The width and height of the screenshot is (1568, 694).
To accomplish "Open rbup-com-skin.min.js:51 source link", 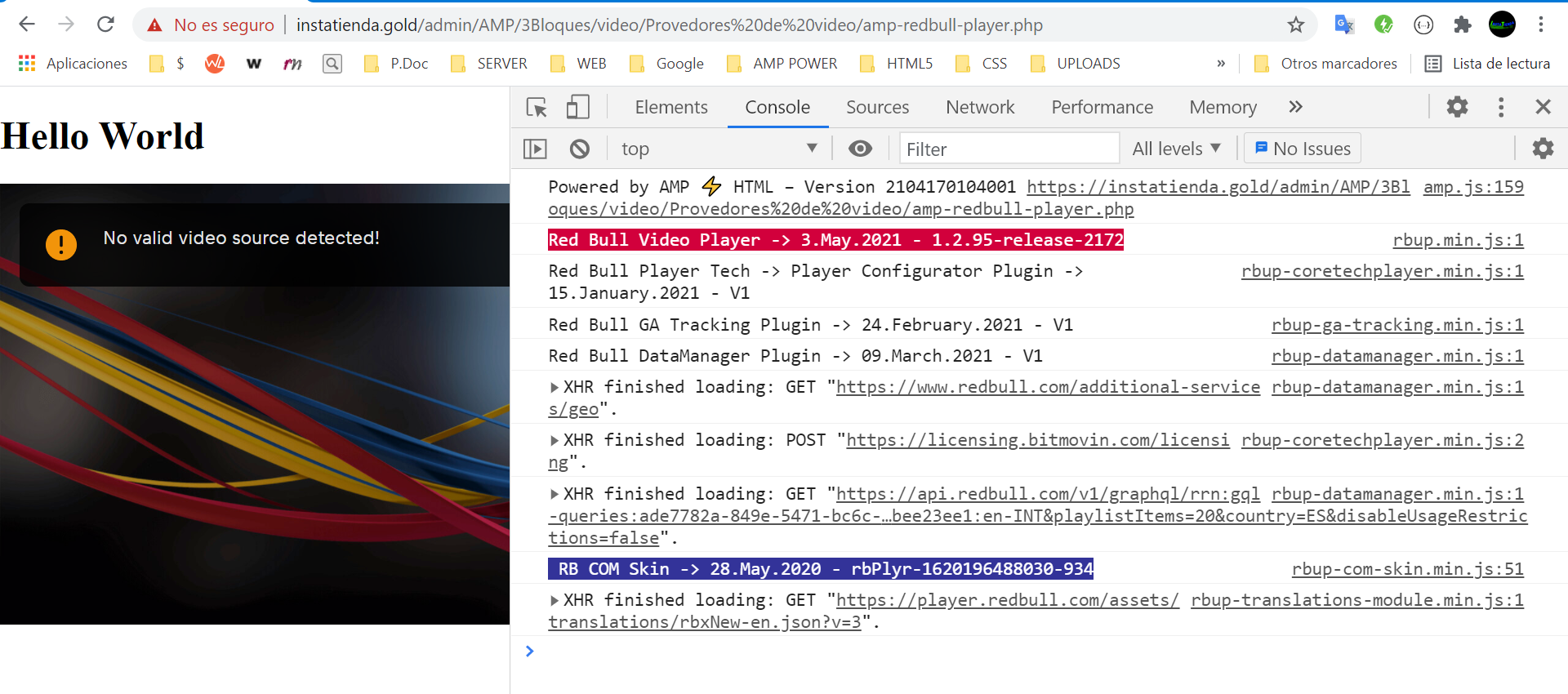I will (x=1407, y=569).
